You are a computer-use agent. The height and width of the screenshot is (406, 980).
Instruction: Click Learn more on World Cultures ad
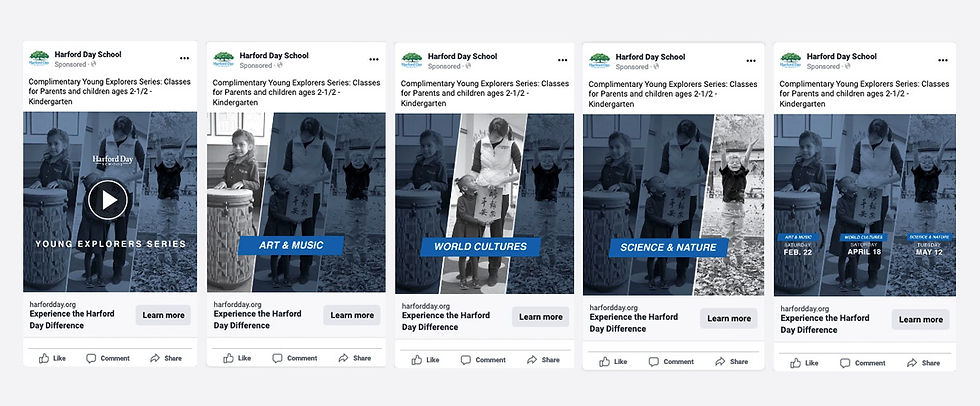(x=541, y=317)
